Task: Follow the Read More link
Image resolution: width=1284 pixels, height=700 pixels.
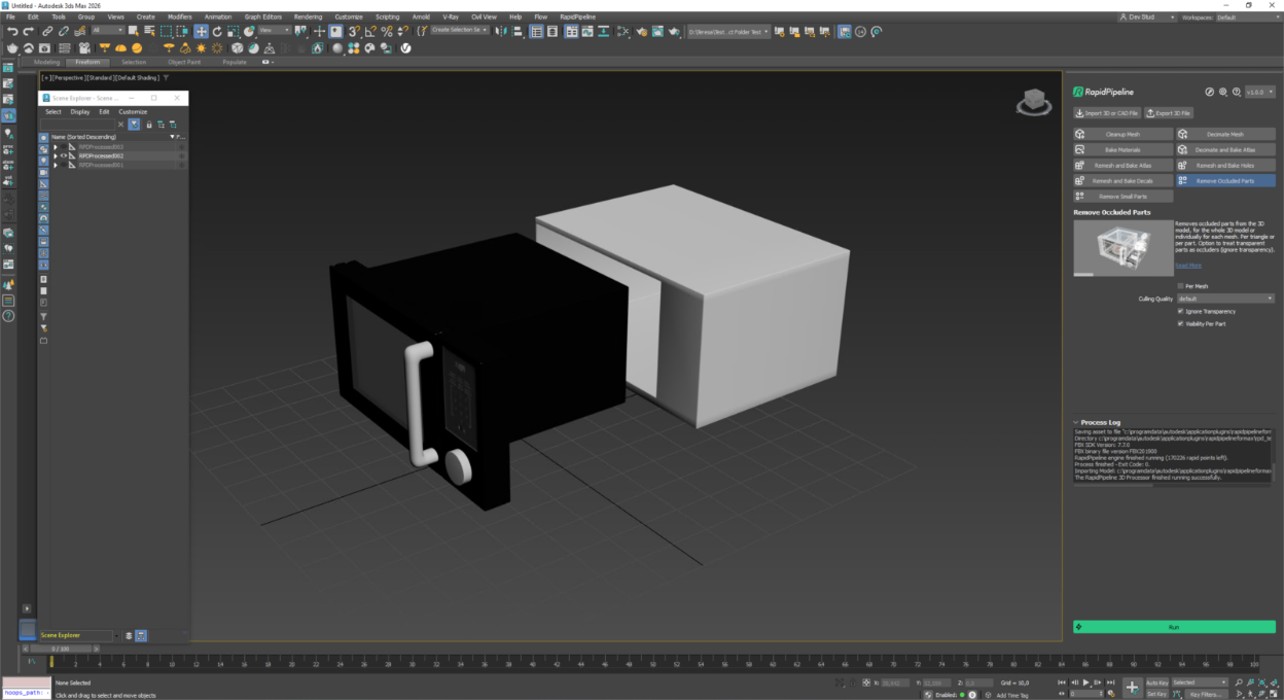Action: click(1188, 265)
